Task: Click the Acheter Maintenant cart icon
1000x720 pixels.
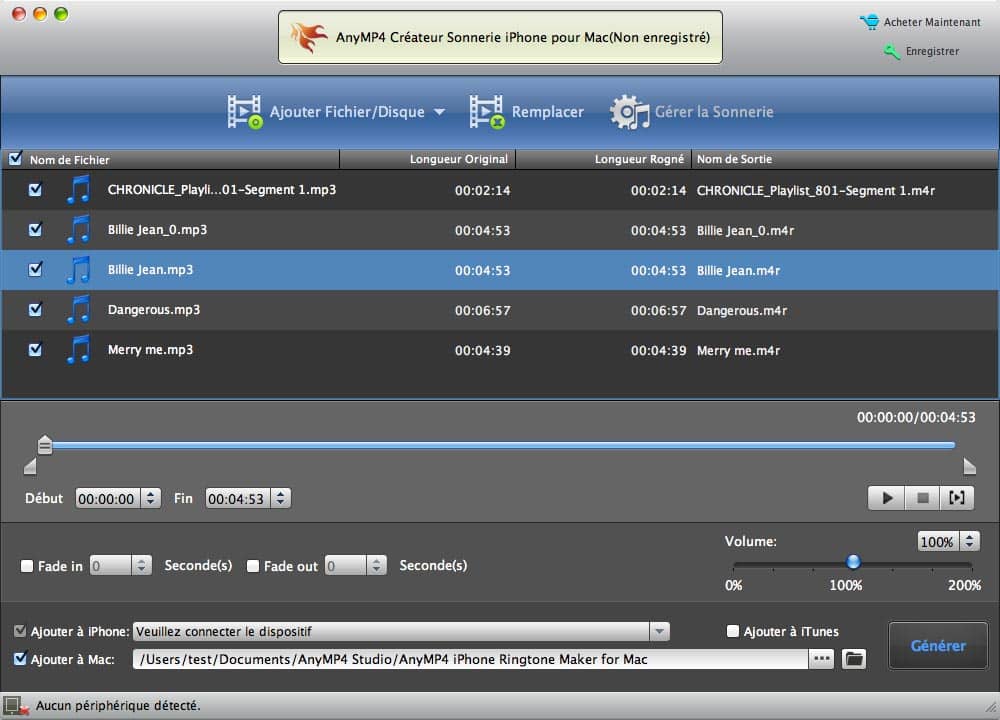Action: [x=869, y=22]
